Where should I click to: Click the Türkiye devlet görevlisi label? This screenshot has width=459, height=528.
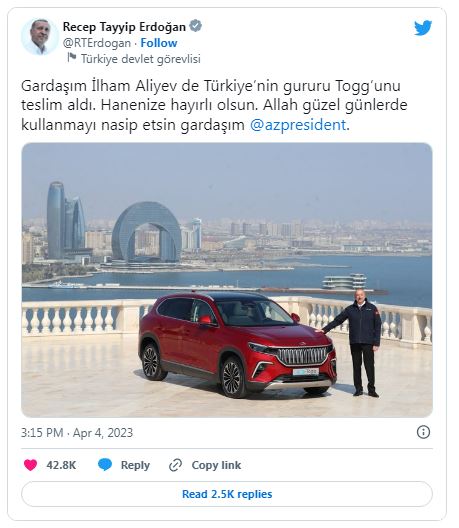(140, 59)
